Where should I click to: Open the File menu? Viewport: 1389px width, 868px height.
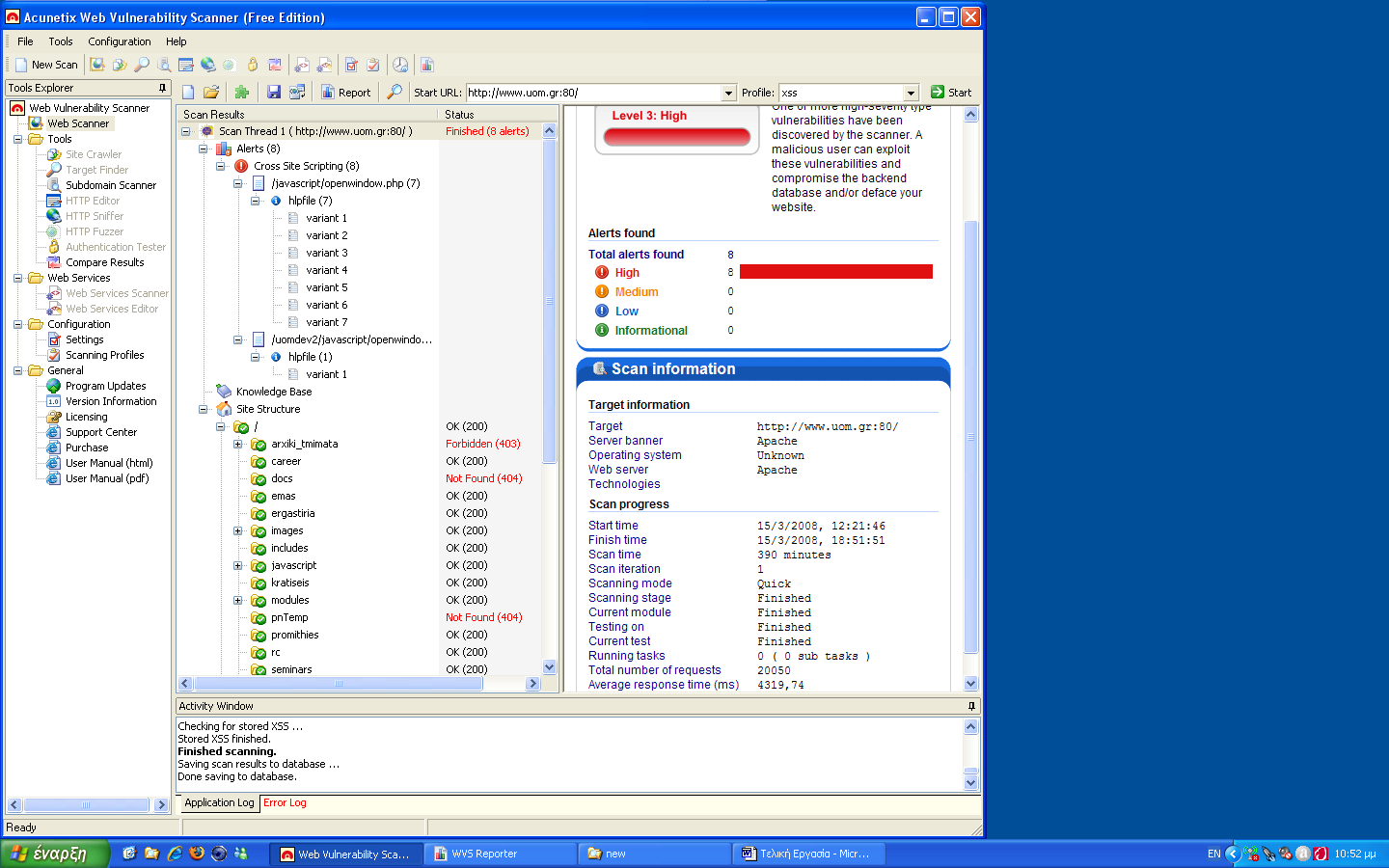click(25, 41)
